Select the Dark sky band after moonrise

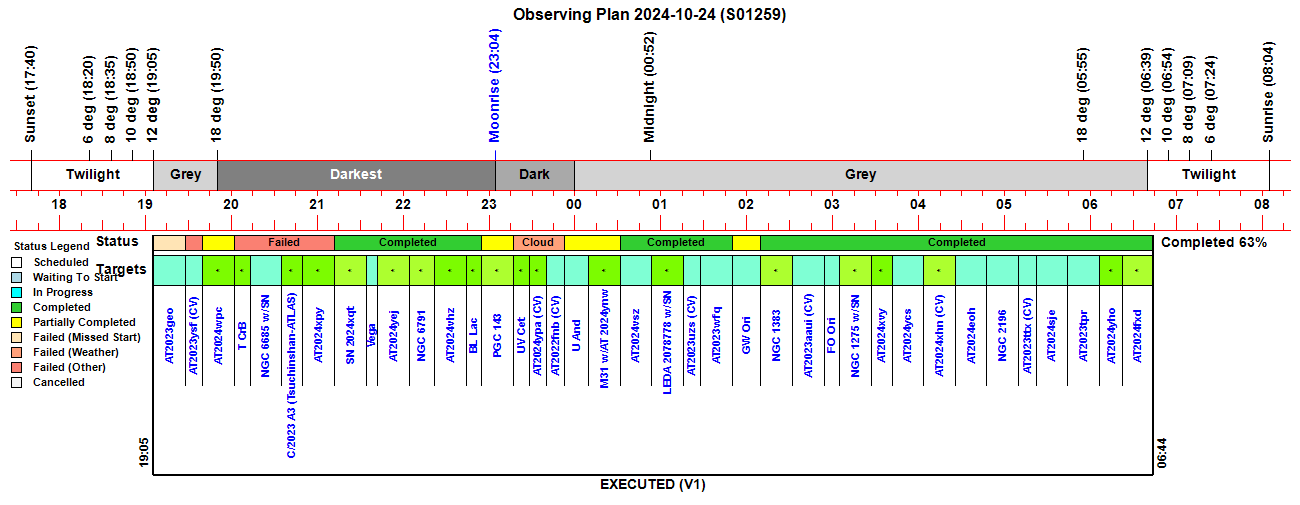click(x=534, y=174)
